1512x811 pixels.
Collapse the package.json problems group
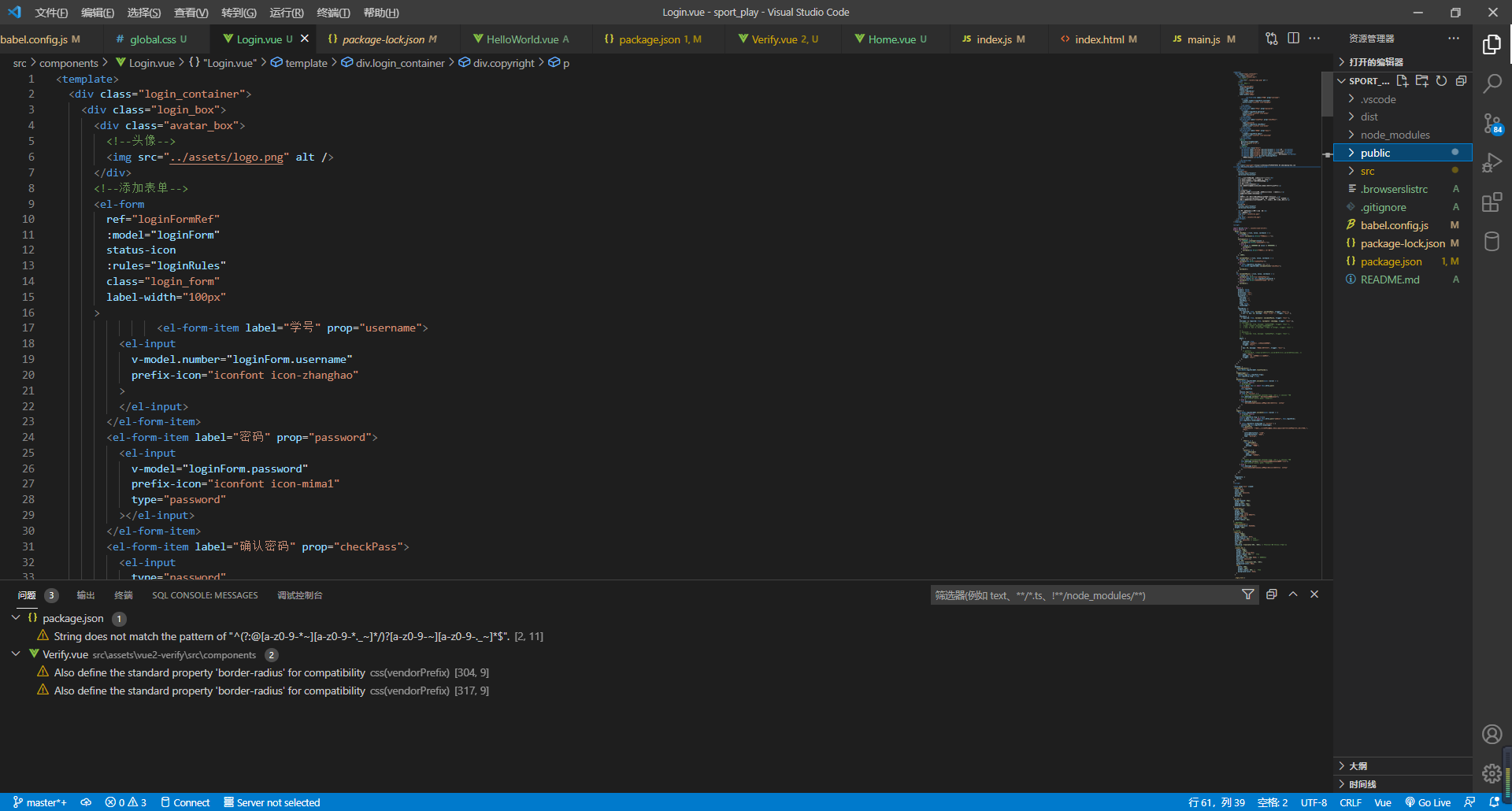[16, 618]
